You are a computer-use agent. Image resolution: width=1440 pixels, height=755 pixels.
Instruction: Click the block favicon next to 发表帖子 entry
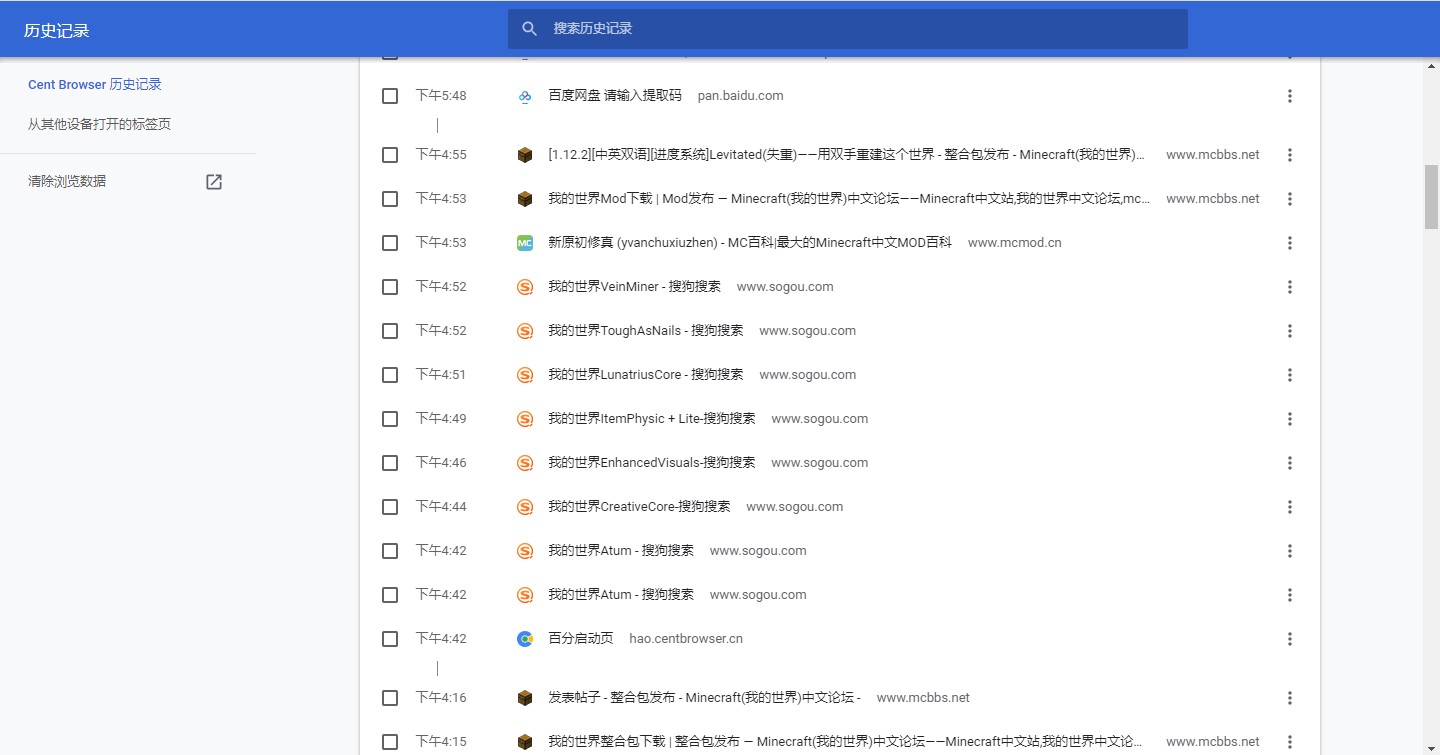click(x=525, y=698)
